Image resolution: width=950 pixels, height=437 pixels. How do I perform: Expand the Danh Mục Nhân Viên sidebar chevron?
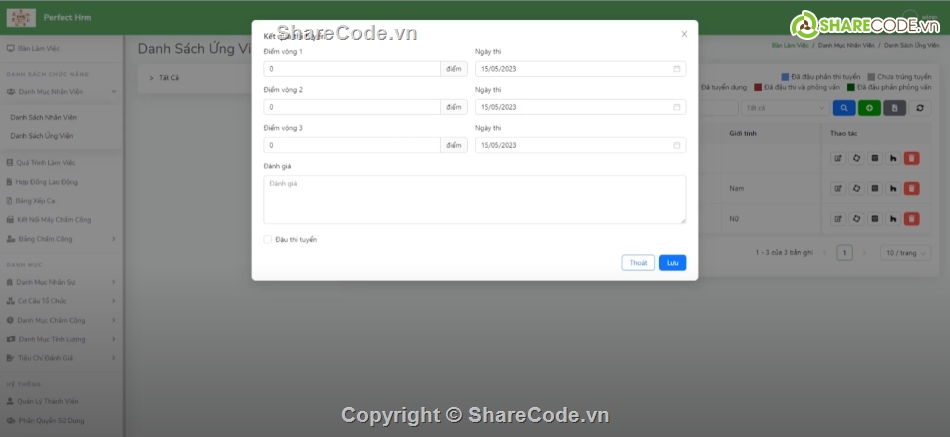[113, 92]
